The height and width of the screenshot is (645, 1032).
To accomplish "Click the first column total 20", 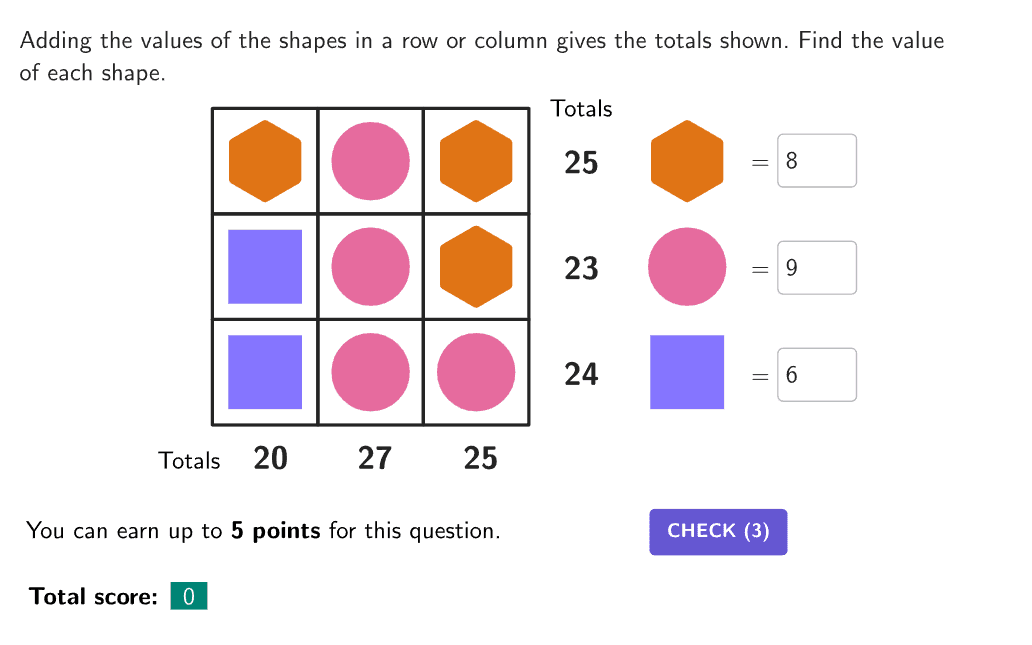I will [x=270, y=458].
